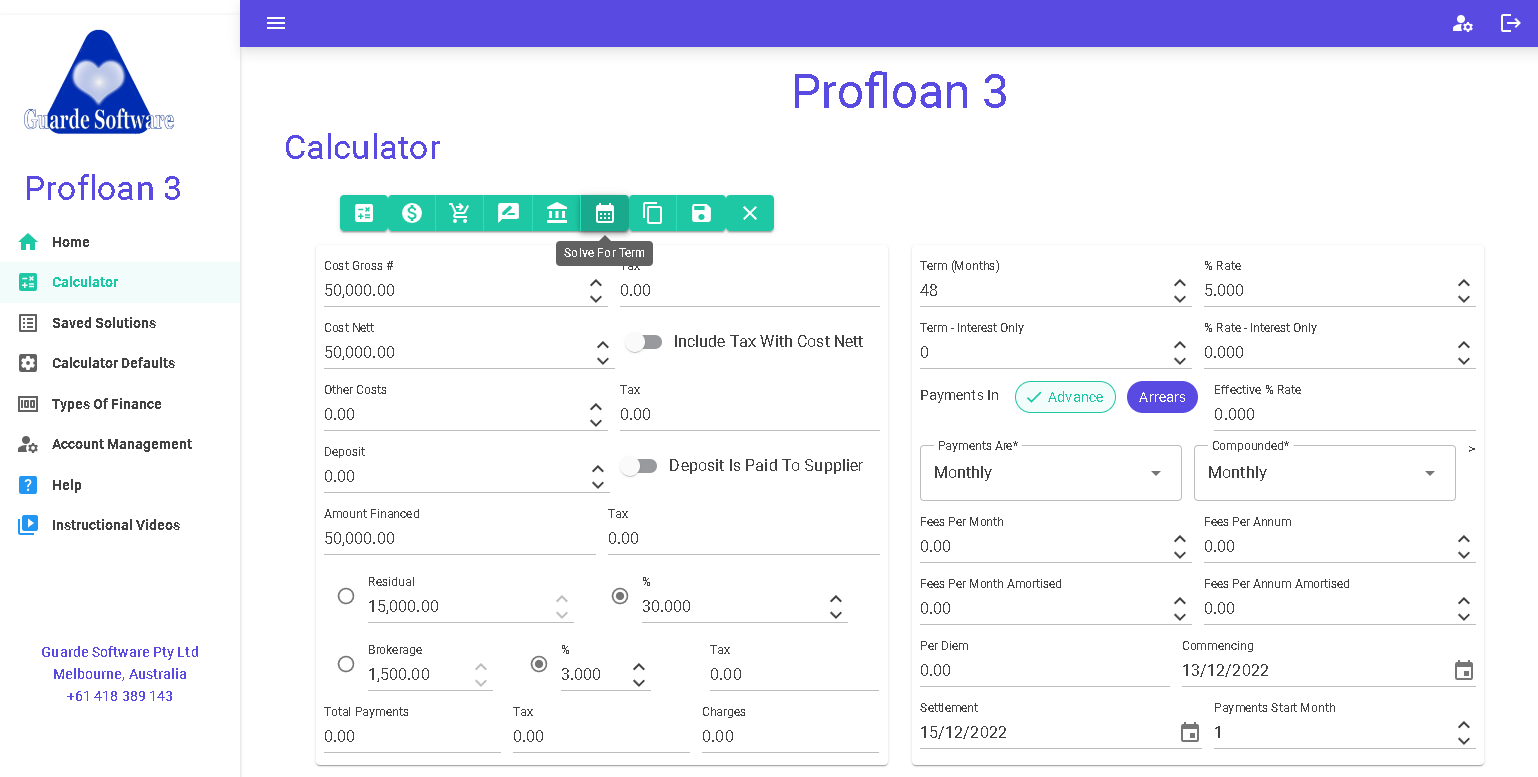
Task: Select Arrears for Payments In
Action: 1162,397
